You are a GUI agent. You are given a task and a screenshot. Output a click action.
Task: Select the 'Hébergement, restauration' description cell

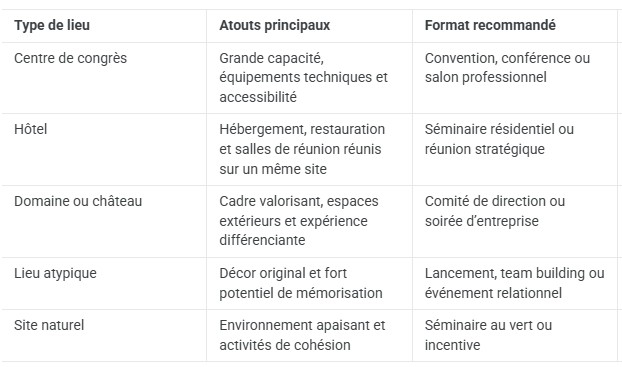[302, 149]
